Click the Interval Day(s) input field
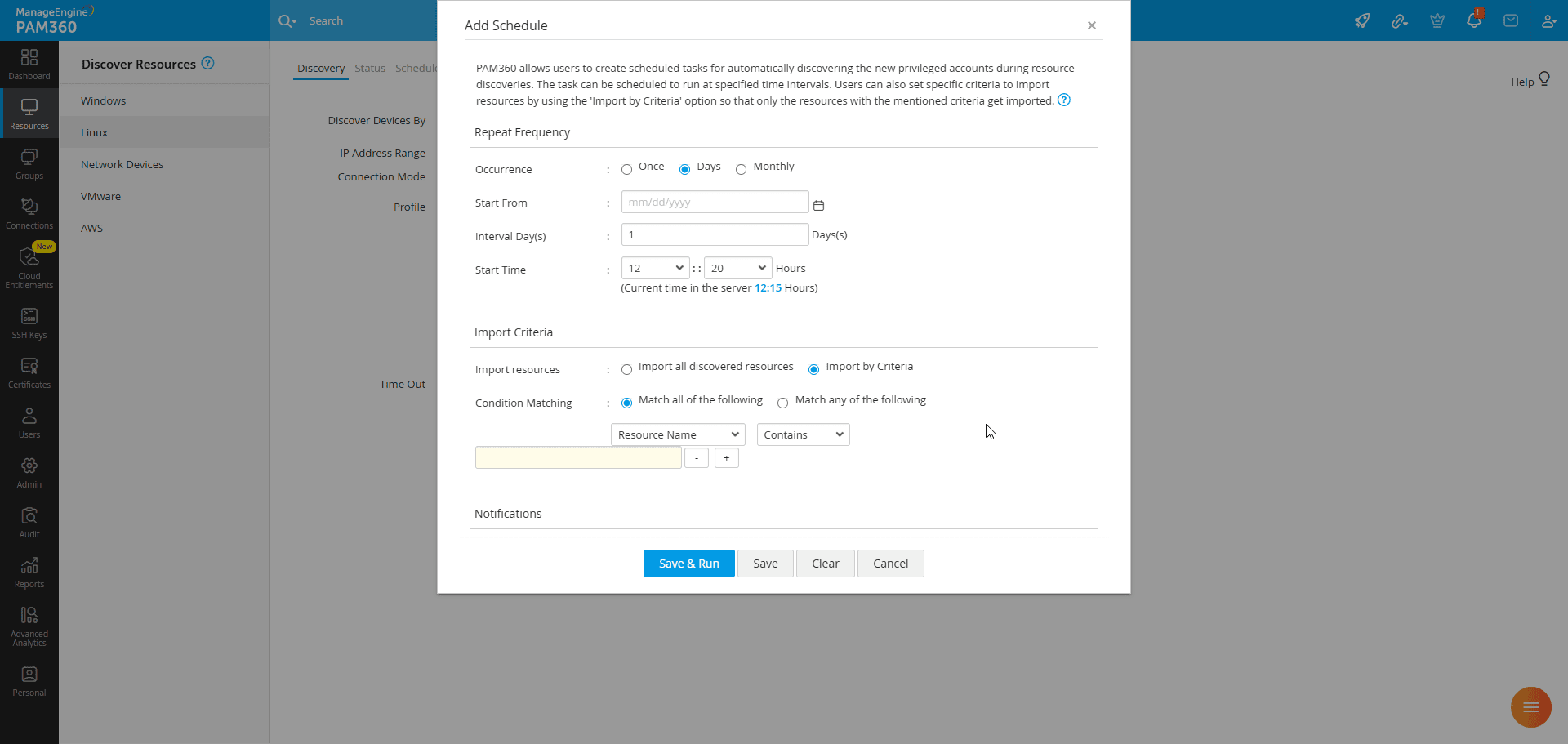1568x744 pixels. (x=715, y=235)
